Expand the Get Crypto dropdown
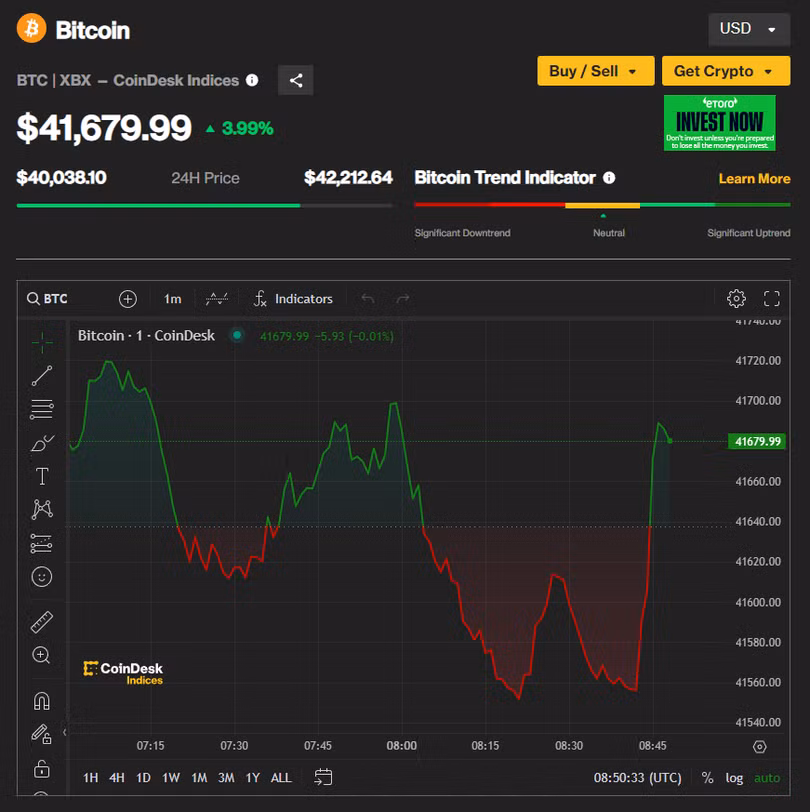Screen dimensions: 810x812 pyautogui.click(x=725, y=71)
